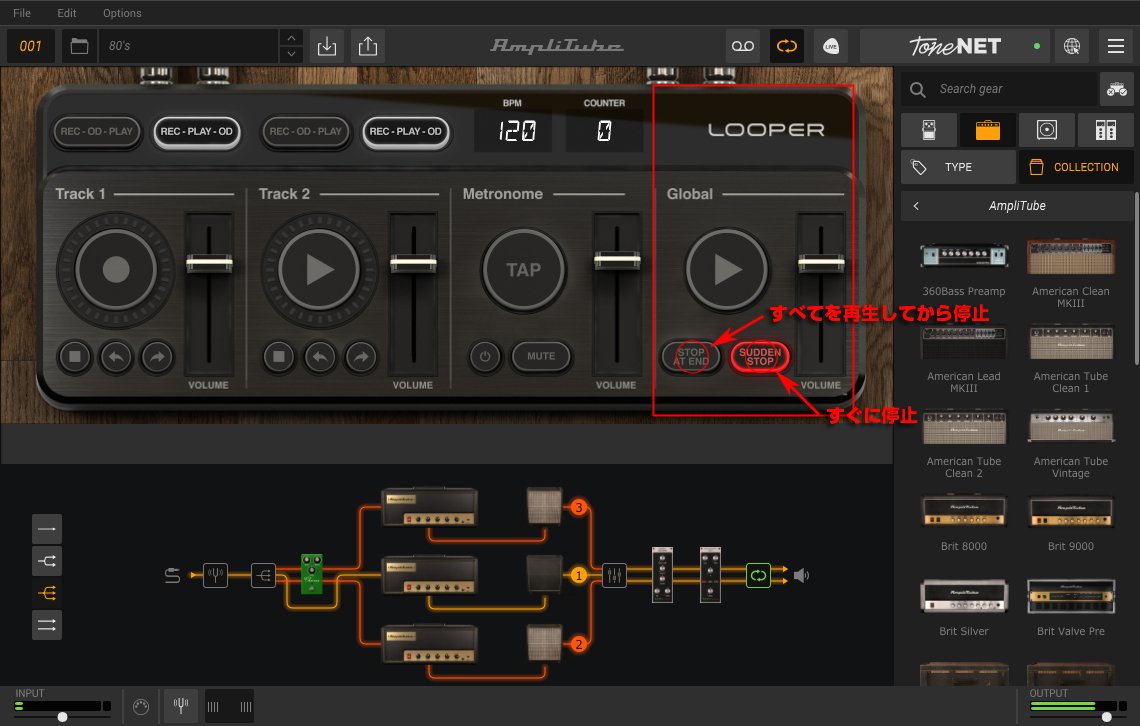This screenshot has height=726, width=1140.
Task: Select two-path split routing icon
Action: [x=47, y=561]
